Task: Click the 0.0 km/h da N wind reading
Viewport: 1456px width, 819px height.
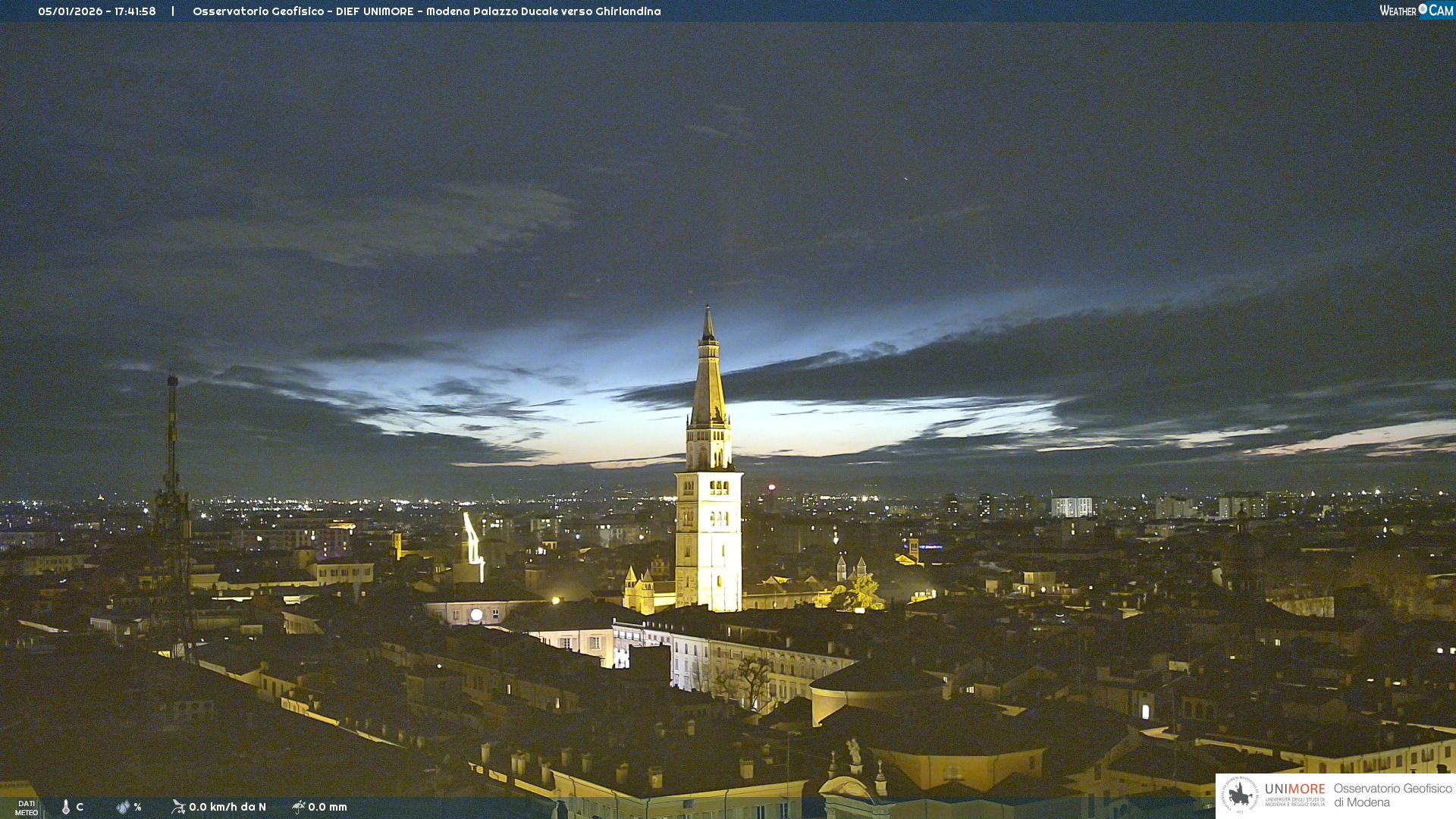Action: [227, 807]
